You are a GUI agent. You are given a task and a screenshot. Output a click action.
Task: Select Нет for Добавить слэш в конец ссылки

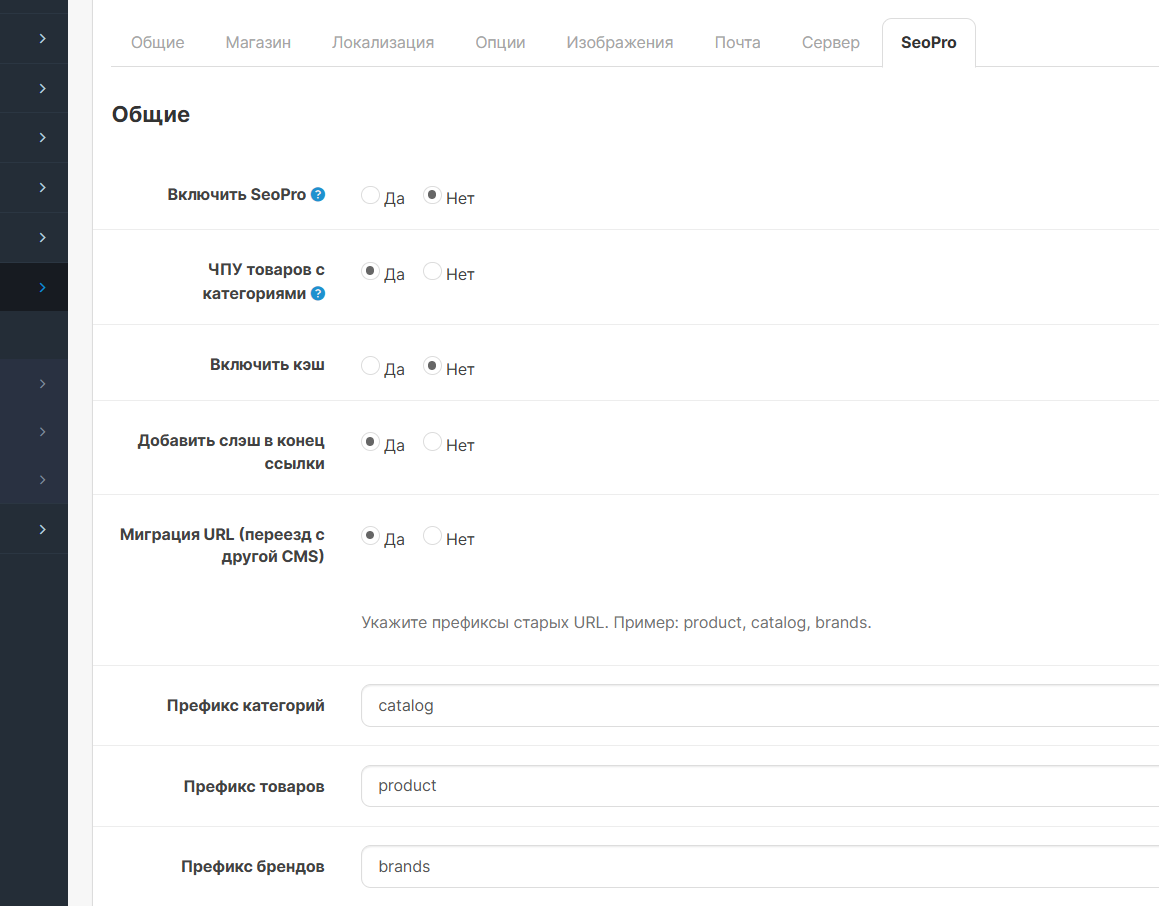[433, 442]
